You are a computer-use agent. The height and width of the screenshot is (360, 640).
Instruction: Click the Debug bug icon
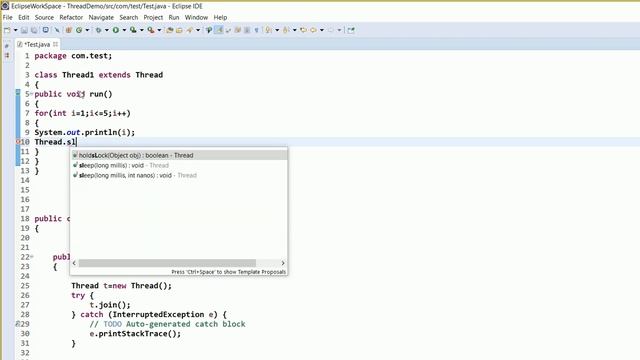pyautogui.click(x=98, y=30)
